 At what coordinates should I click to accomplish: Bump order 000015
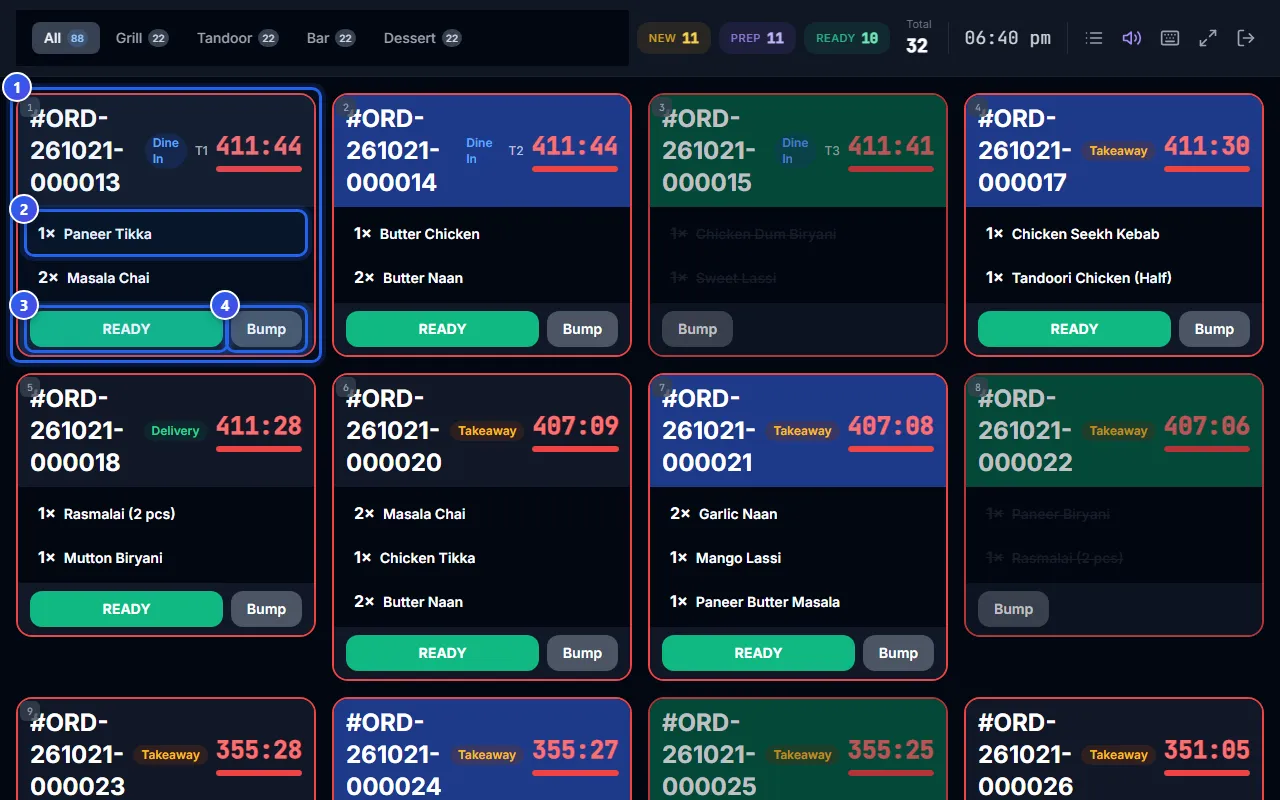(x=697, y=329)
